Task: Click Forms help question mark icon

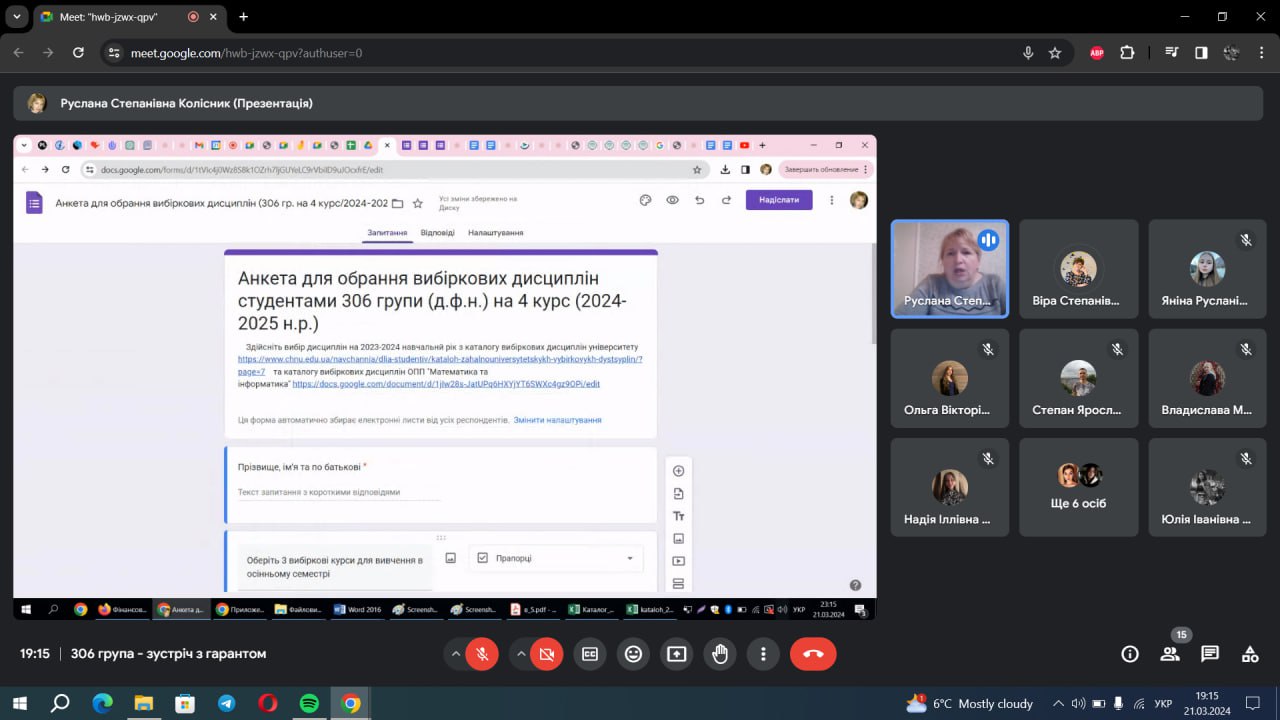Action: coord(855,585)
